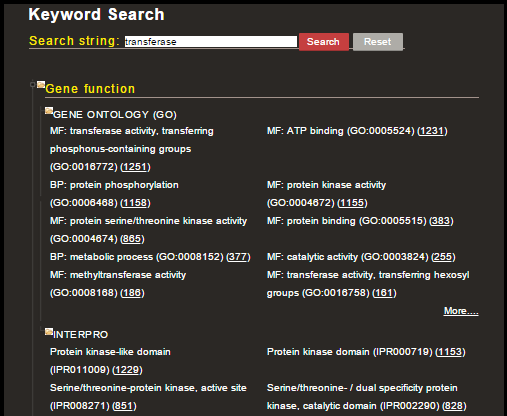Click the 'Search string:' label
The width and height of the screenshot is (507, 416).
pos(74,41)
